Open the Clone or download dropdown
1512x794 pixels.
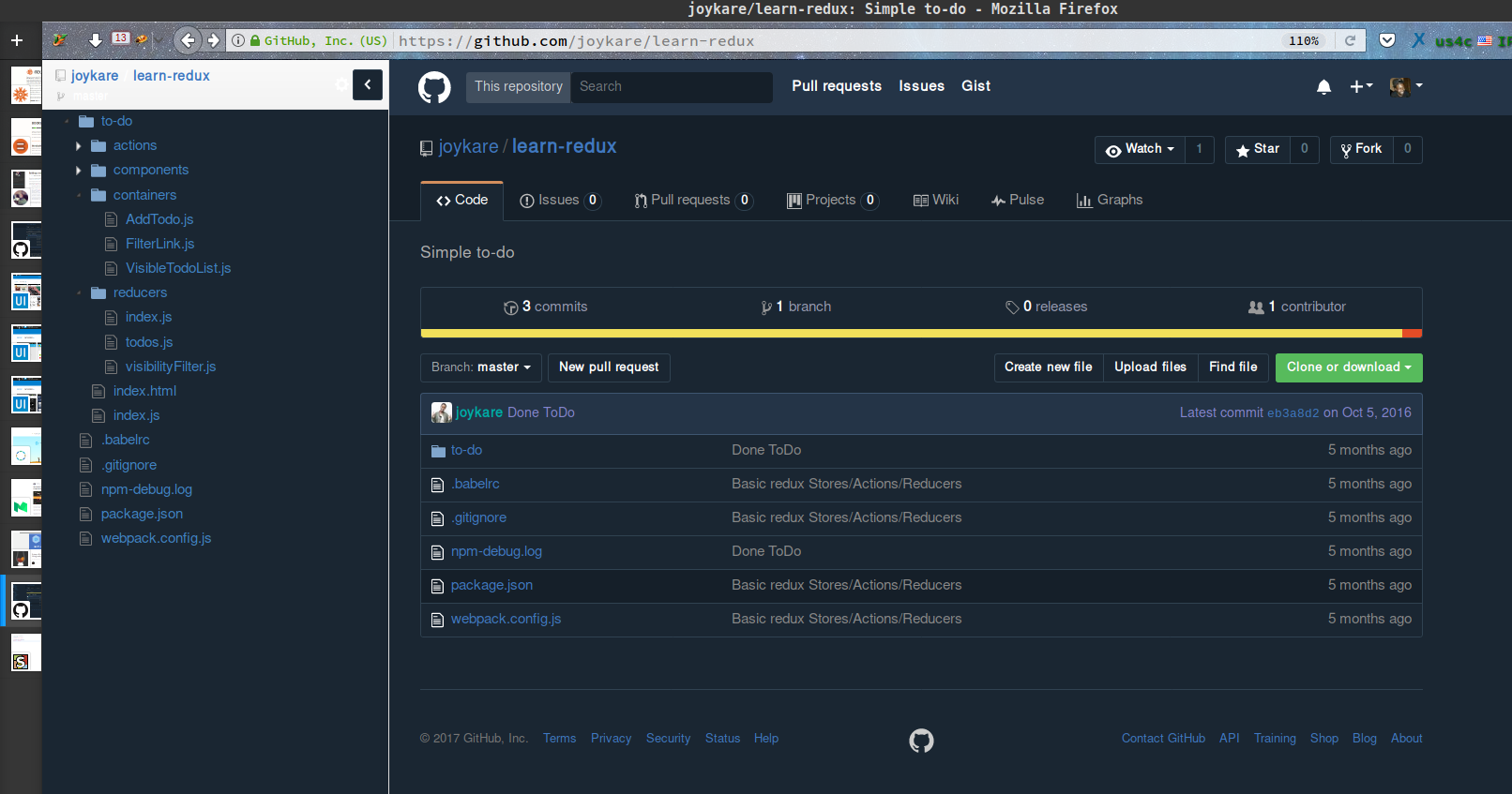pyautogui.click(x=1349, y=367)
